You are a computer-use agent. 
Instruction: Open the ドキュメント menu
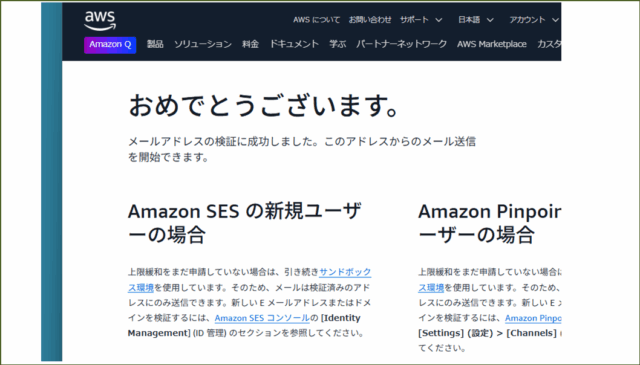click(294, 44)
